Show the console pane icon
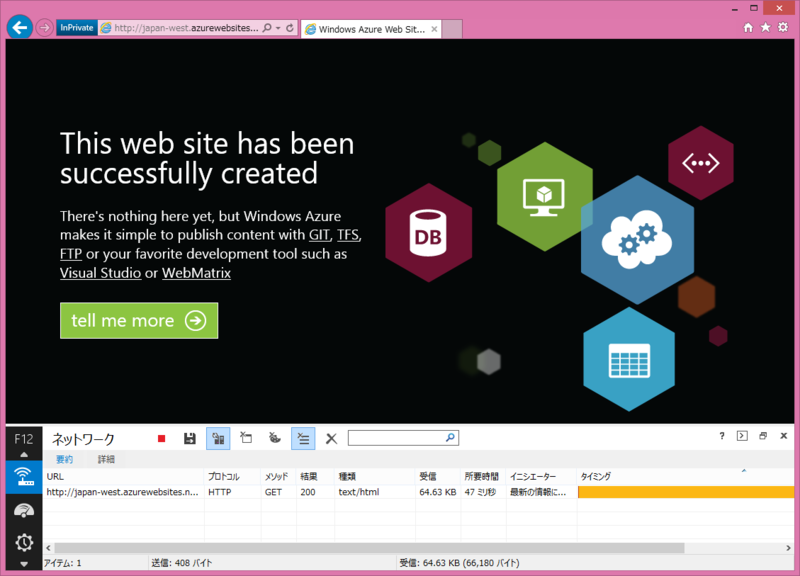Image resolution: width=800 pixels, height=576 pixels. (742, 436)
